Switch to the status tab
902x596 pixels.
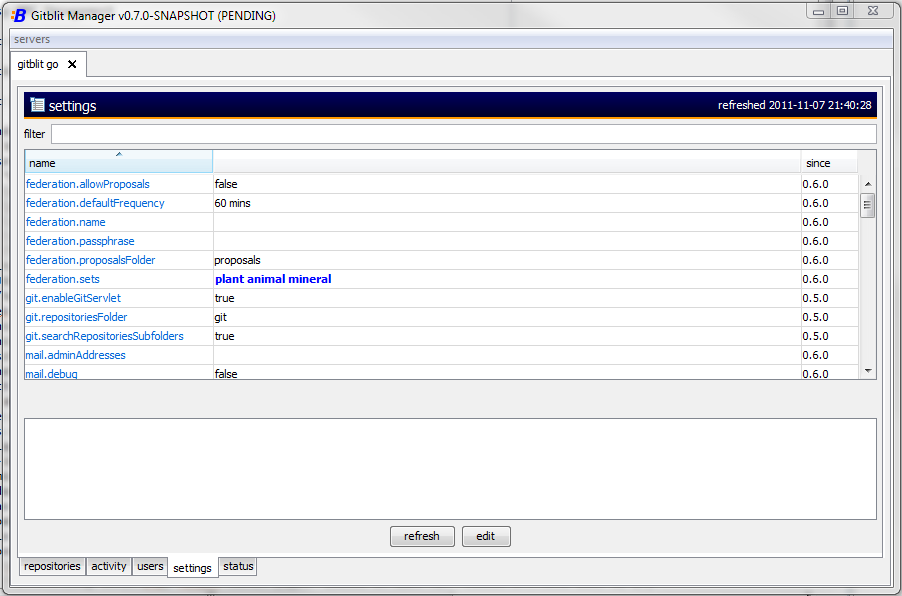(238, 566)
